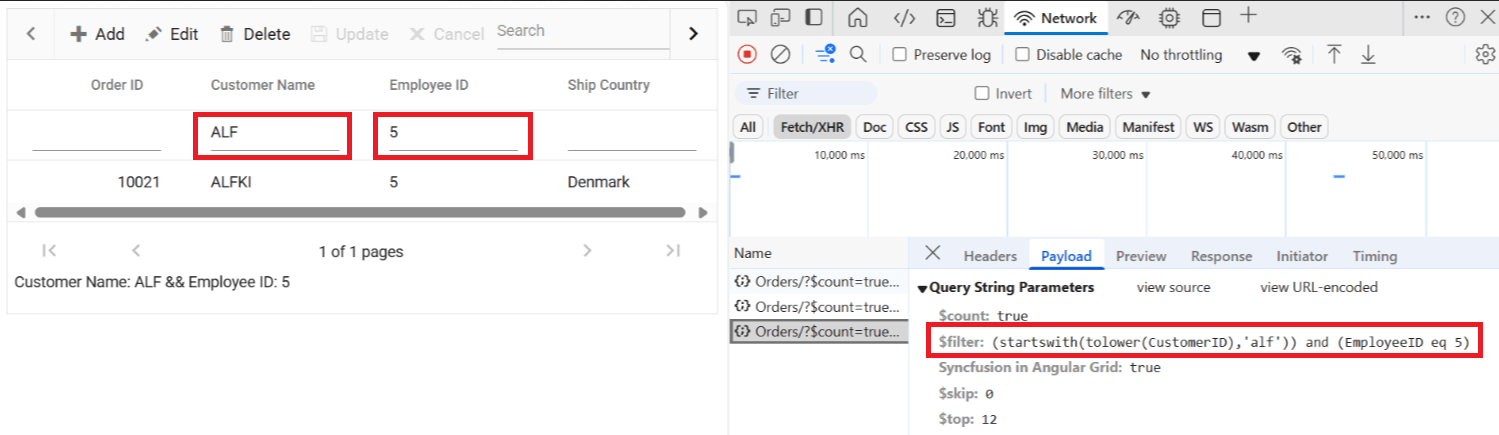The image size is (1499, 435).
Task: Click right chevron in grid toolbar
Action: [x=693, y=34]
